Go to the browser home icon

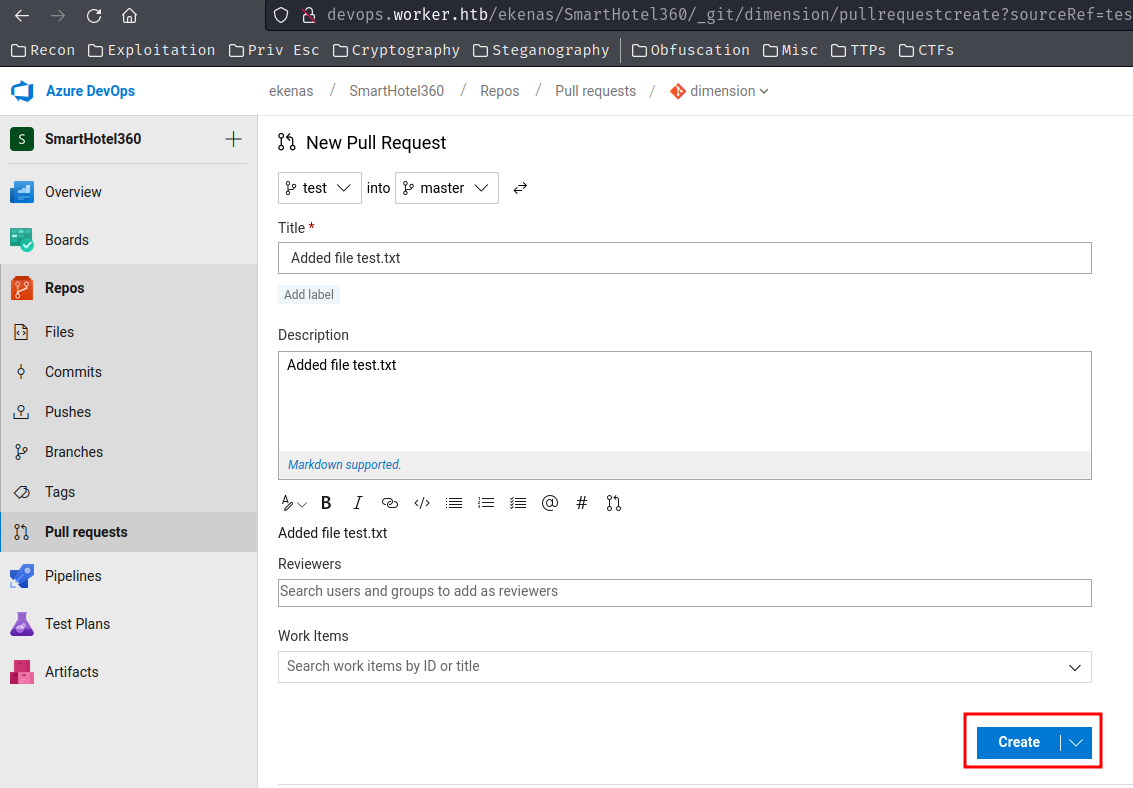pos(129,15)
